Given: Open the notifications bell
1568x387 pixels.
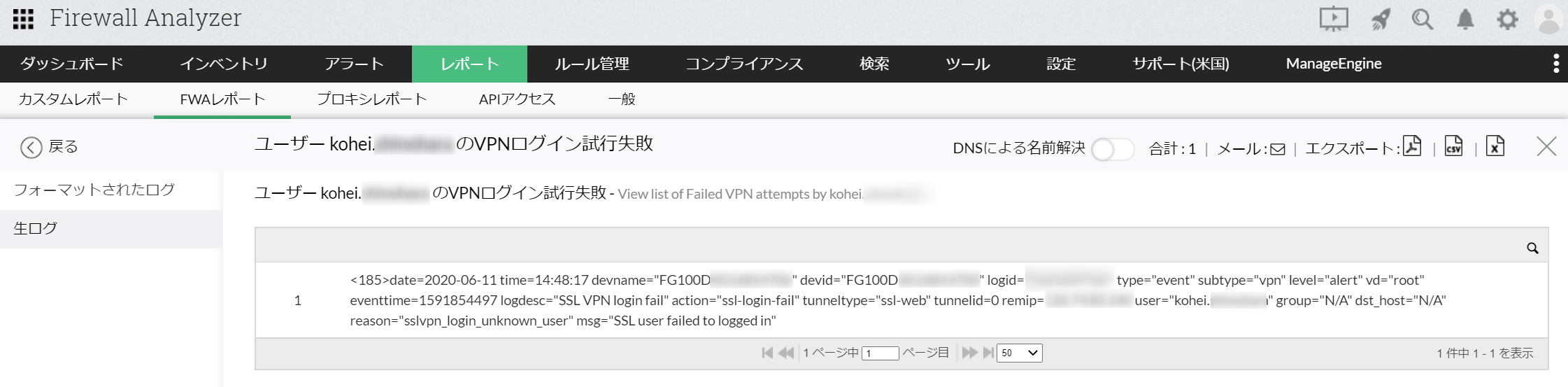Looking at the screenshot, I should 1464,19.
